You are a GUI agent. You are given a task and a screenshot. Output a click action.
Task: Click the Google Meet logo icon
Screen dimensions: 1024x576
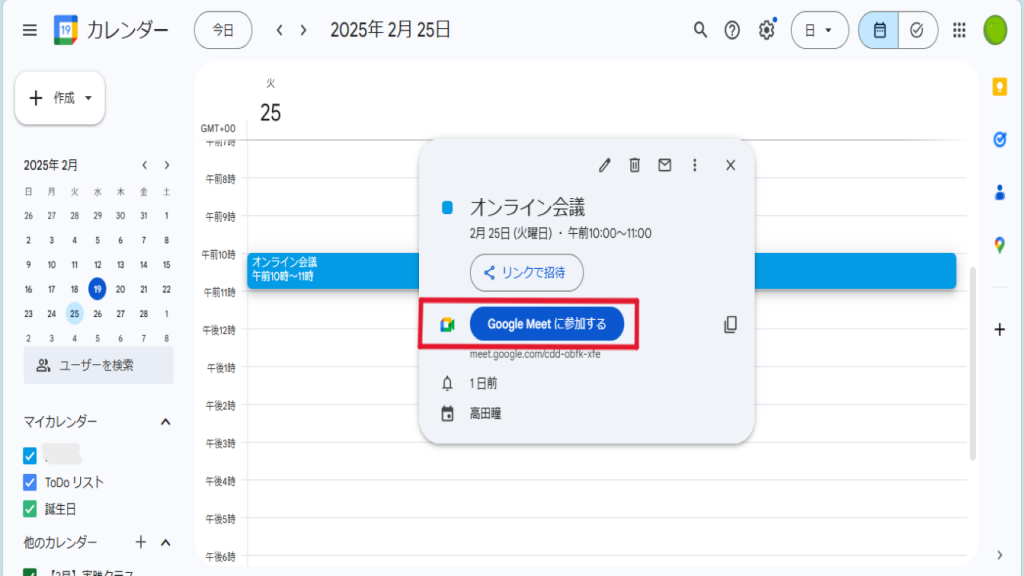[x=447, y=325]
